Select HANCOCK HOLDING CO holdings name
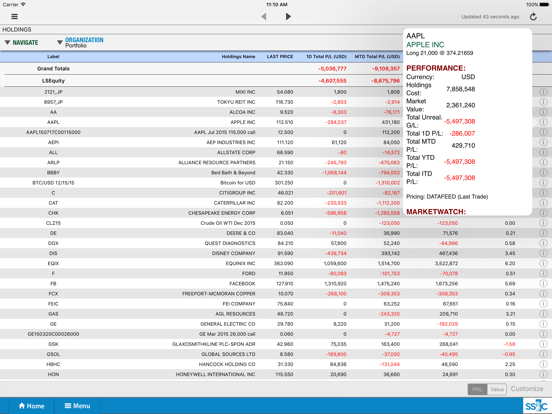This screenshot has width=552, height=414. point(227,364)
